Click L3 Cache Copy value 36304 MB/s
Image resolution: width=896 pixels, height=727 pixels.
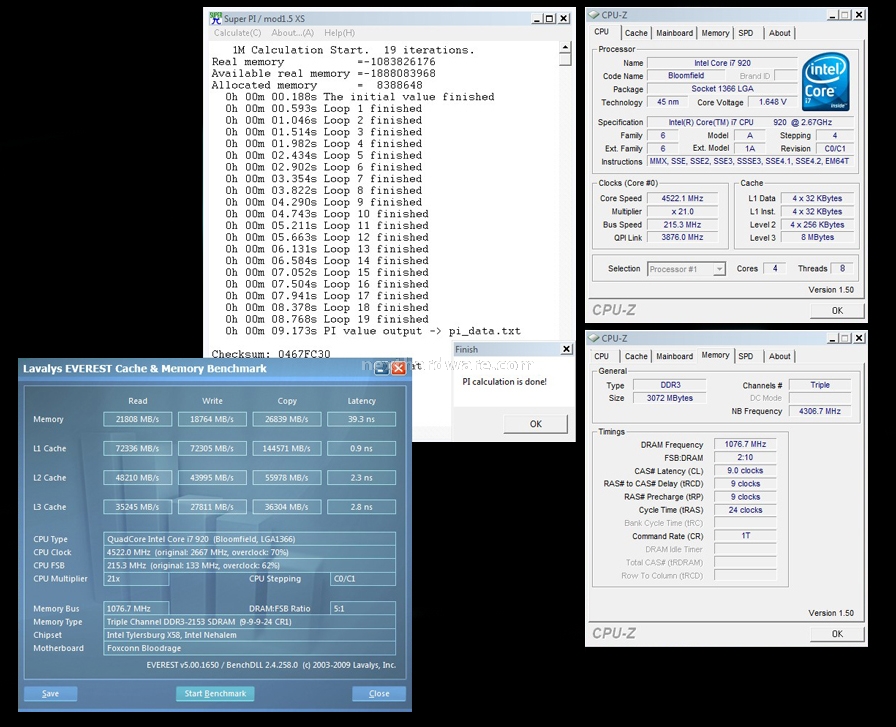pos(287,507)
